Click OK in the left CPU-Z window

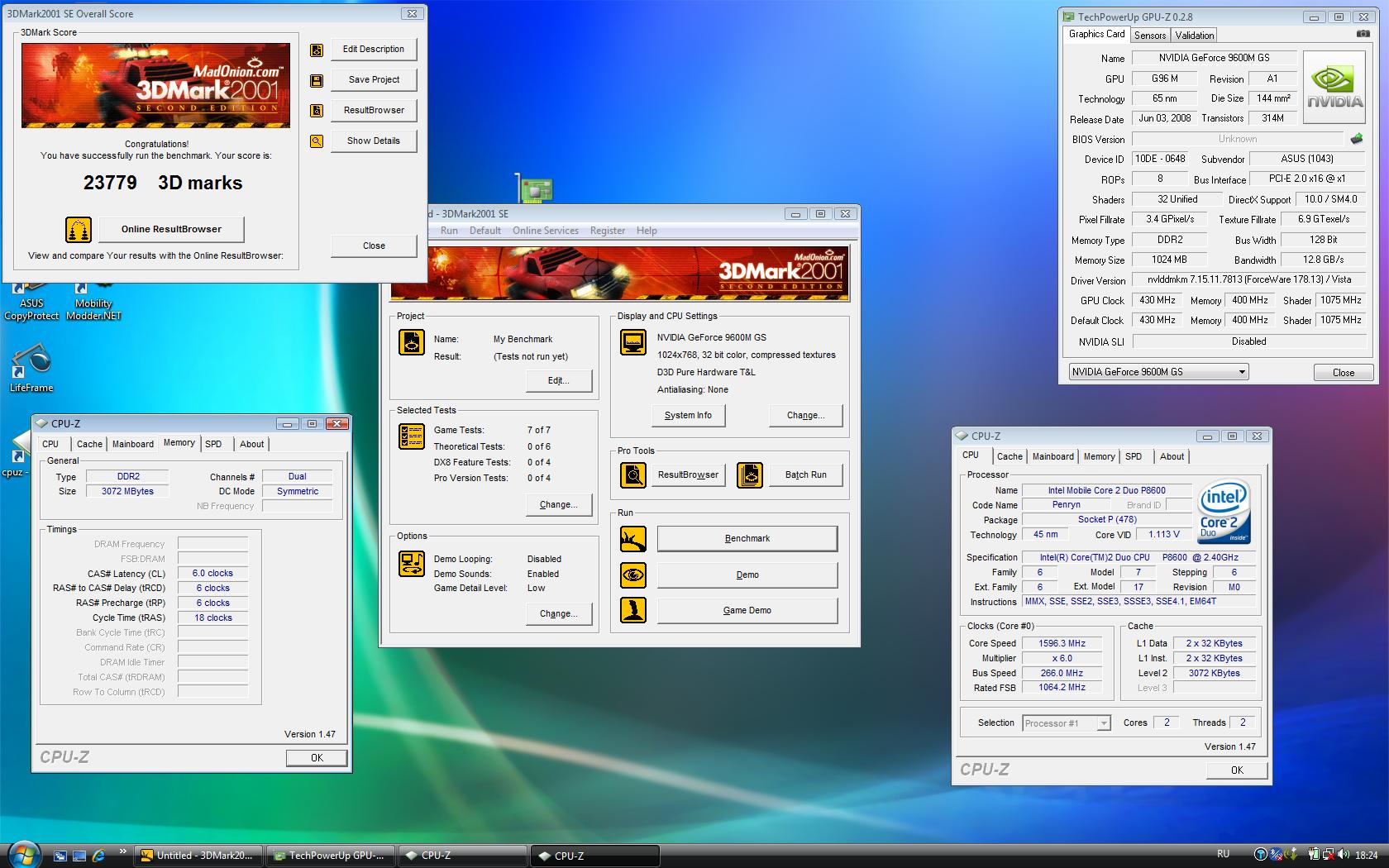pos(317,758)
